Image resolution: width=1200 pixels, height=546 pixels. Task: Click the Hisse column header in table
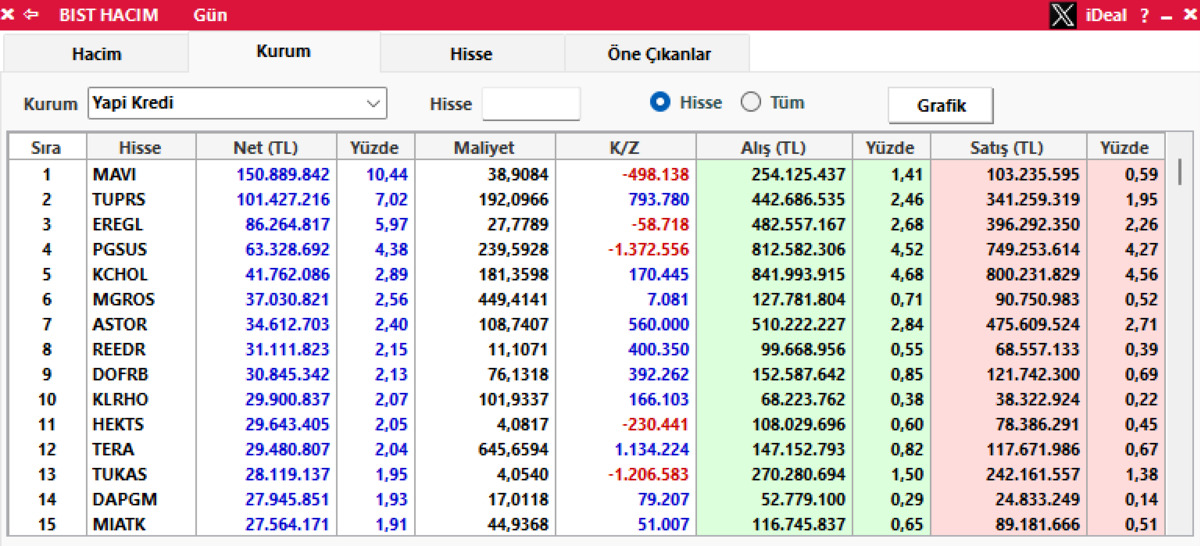click(x=139, y=148)
